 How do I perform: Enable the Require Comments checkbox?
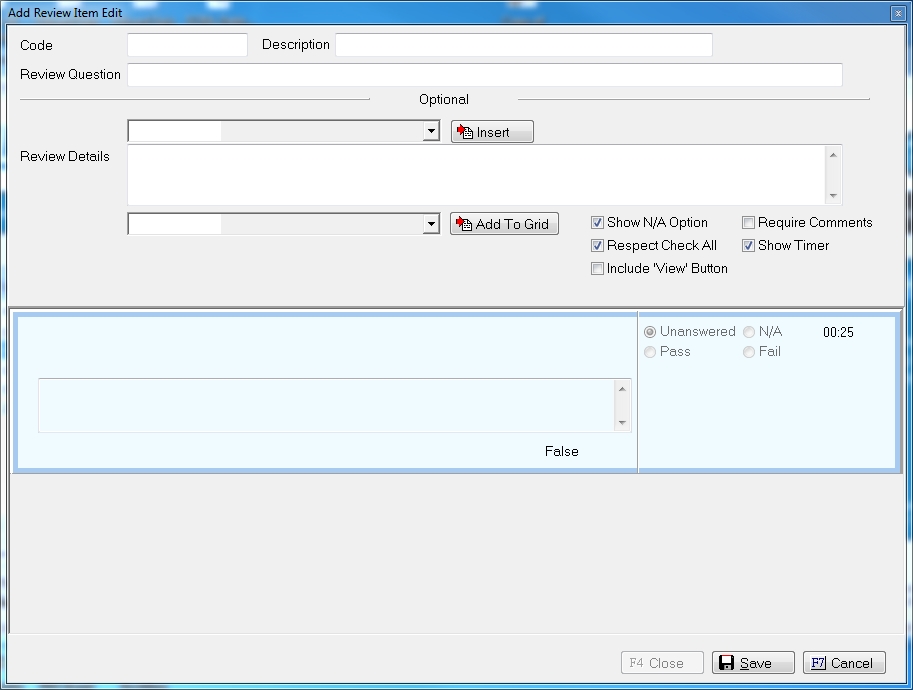749,223
